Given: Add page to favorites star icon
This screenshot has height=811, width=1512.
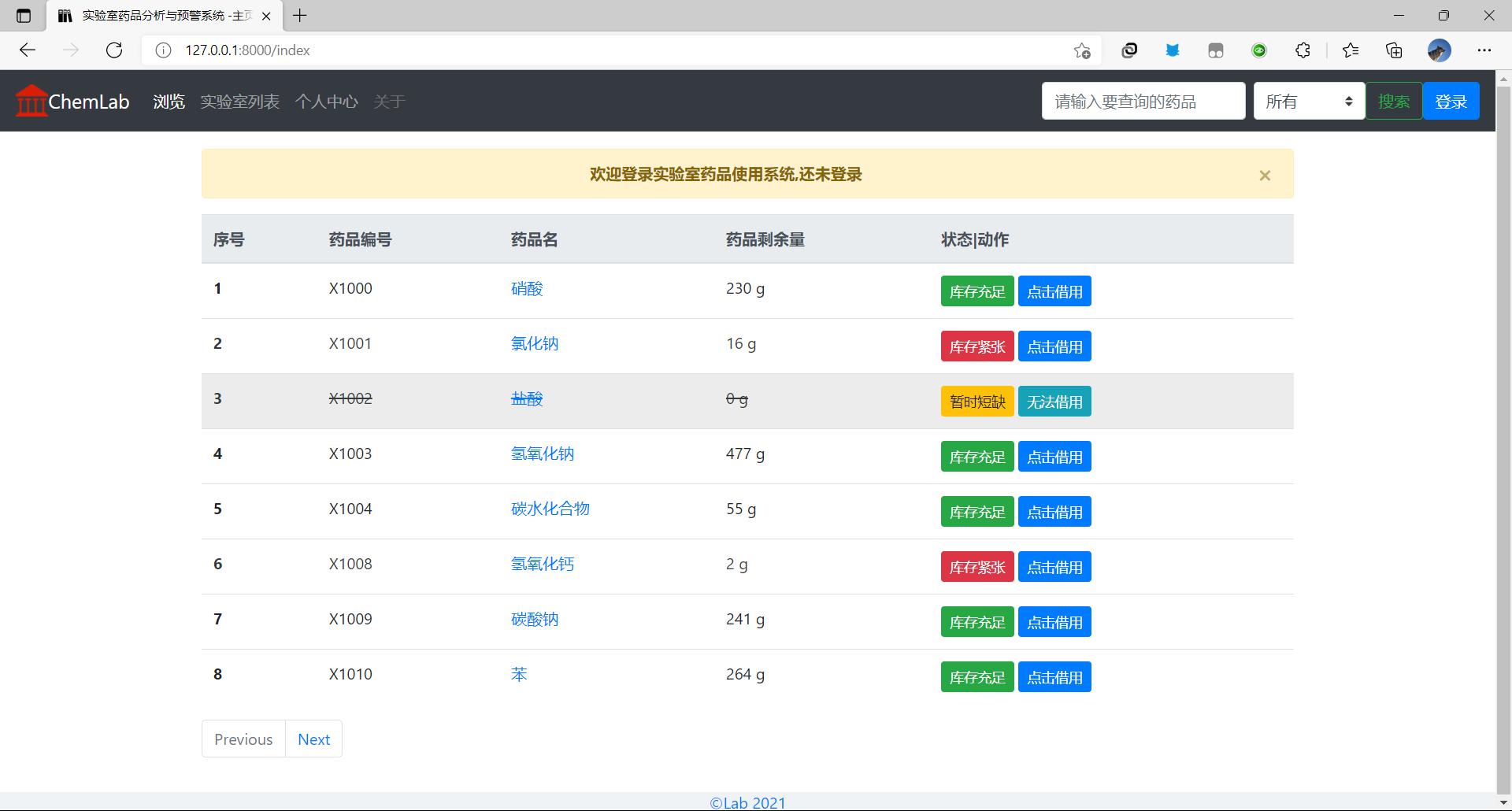Looking at the screenshot, I should [x=1082, y=50].
